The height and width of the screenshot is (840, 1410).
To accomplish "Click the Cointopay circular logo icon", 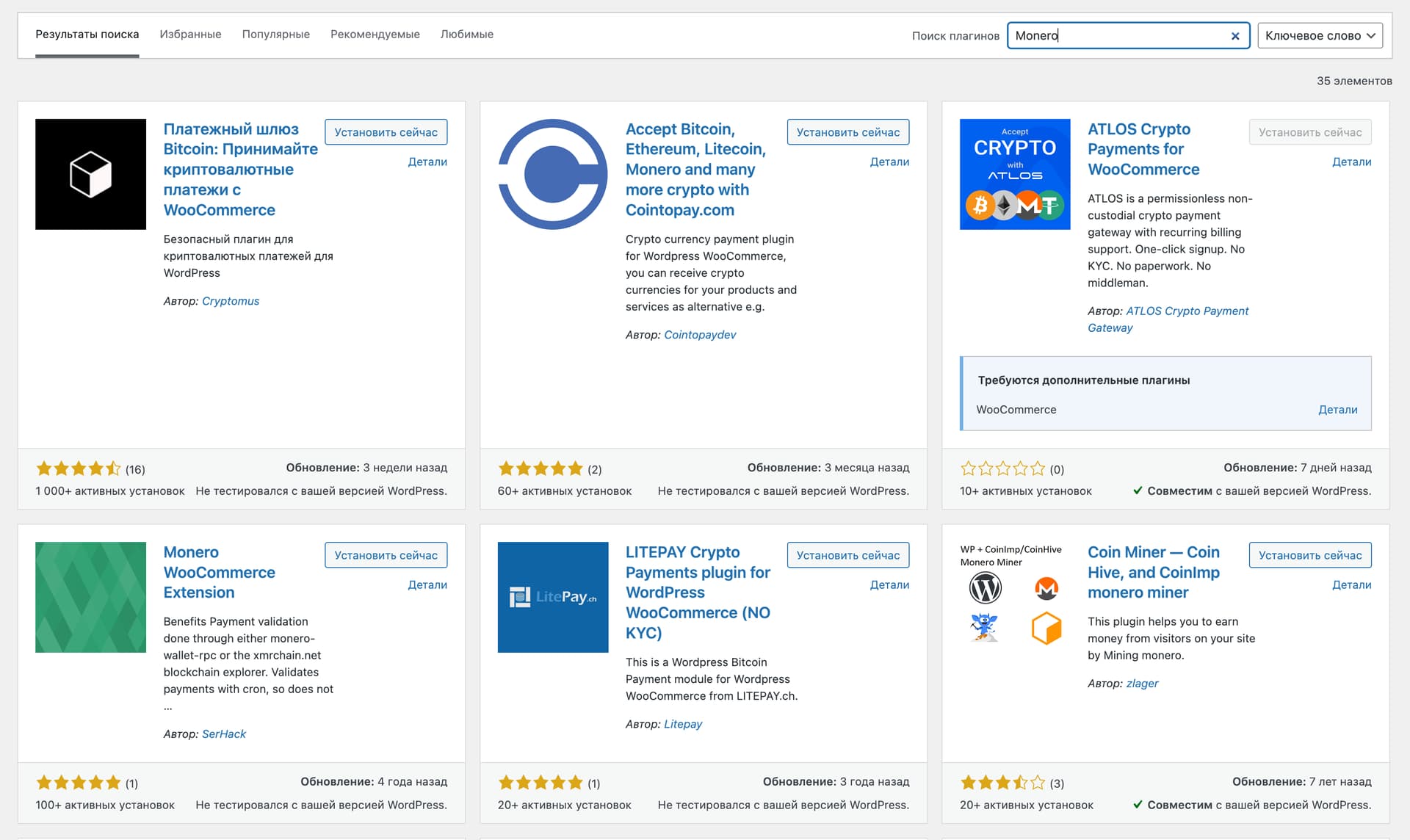I will click(x=552, y=174).
